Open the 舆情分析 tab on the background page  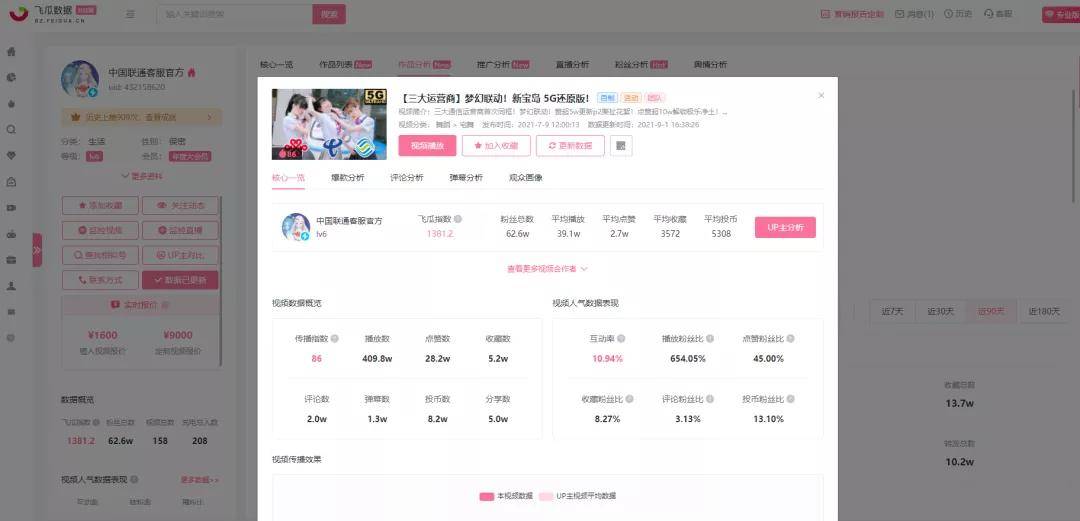[710, 64]
